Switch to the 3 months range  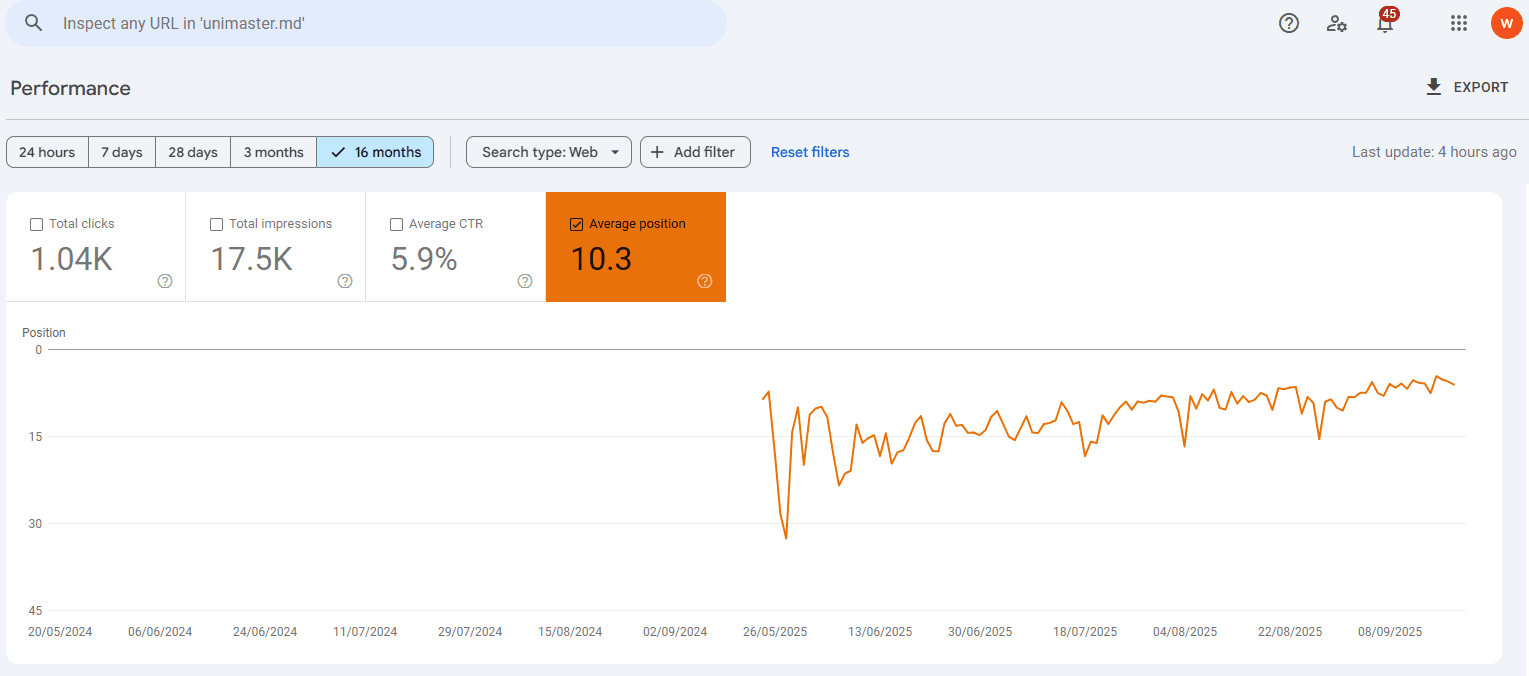[x=273, y=152]
